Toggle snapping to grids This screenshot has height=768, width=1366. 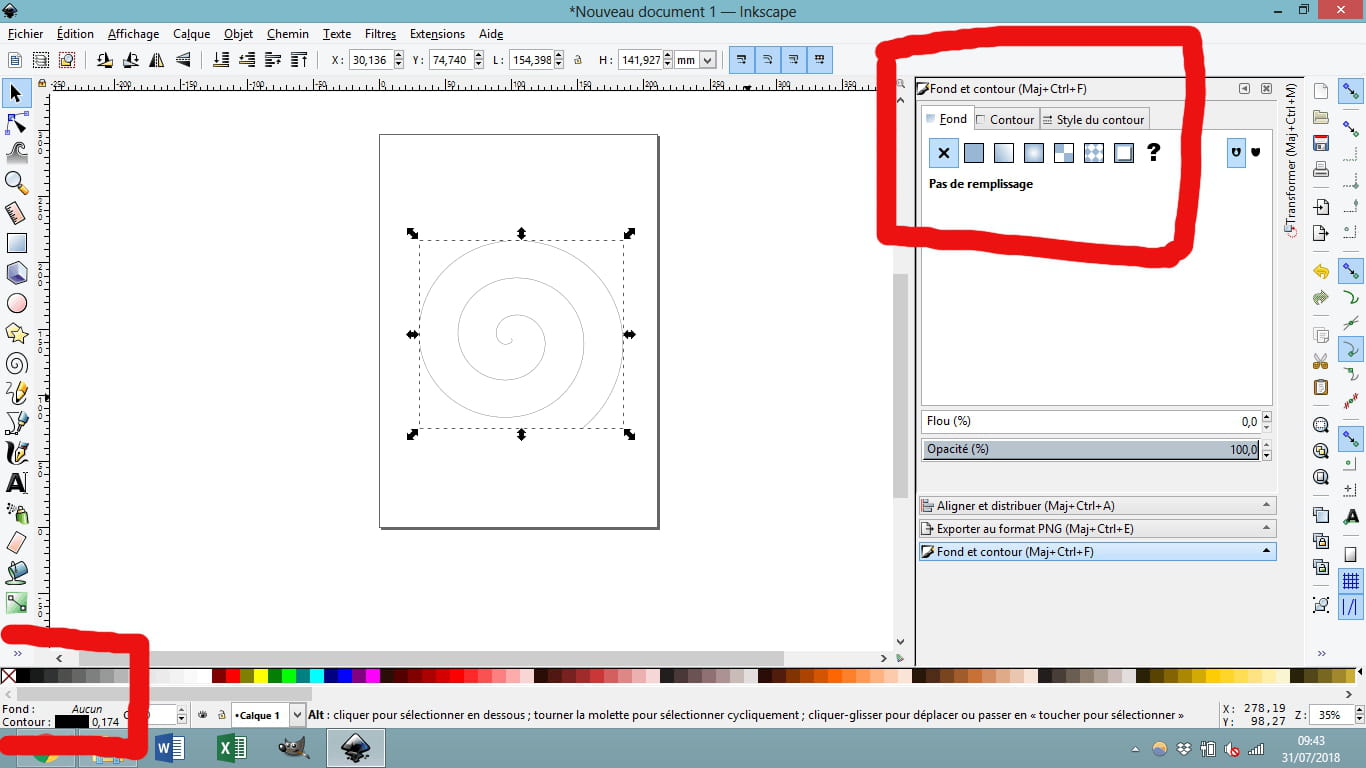tap(1351, 581)
